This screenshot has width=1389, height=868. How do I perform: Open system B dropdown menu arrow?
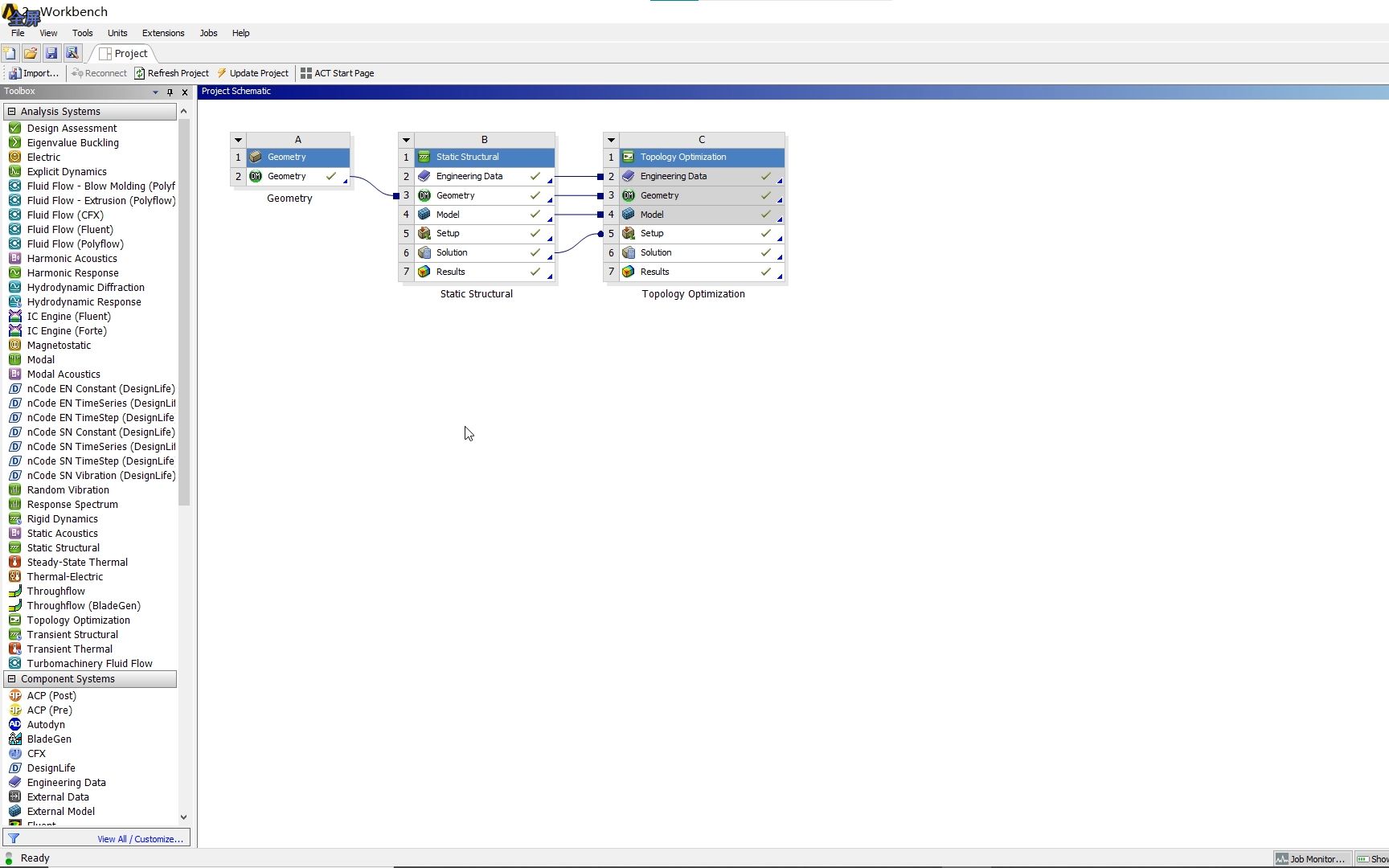(x=406, y=140)
